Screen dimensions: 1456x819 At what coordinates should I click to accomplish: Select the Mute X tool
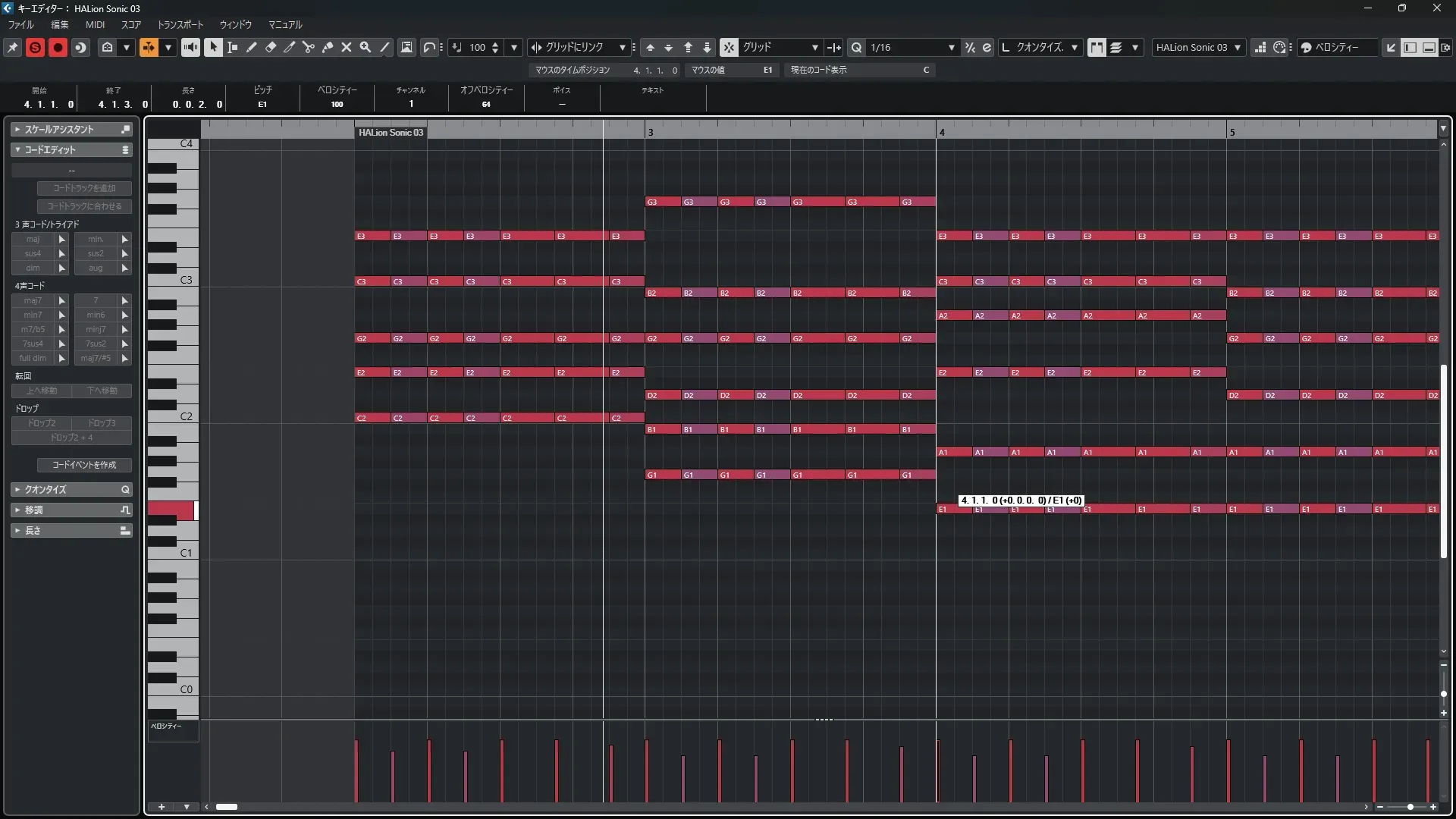click(347, 47)
